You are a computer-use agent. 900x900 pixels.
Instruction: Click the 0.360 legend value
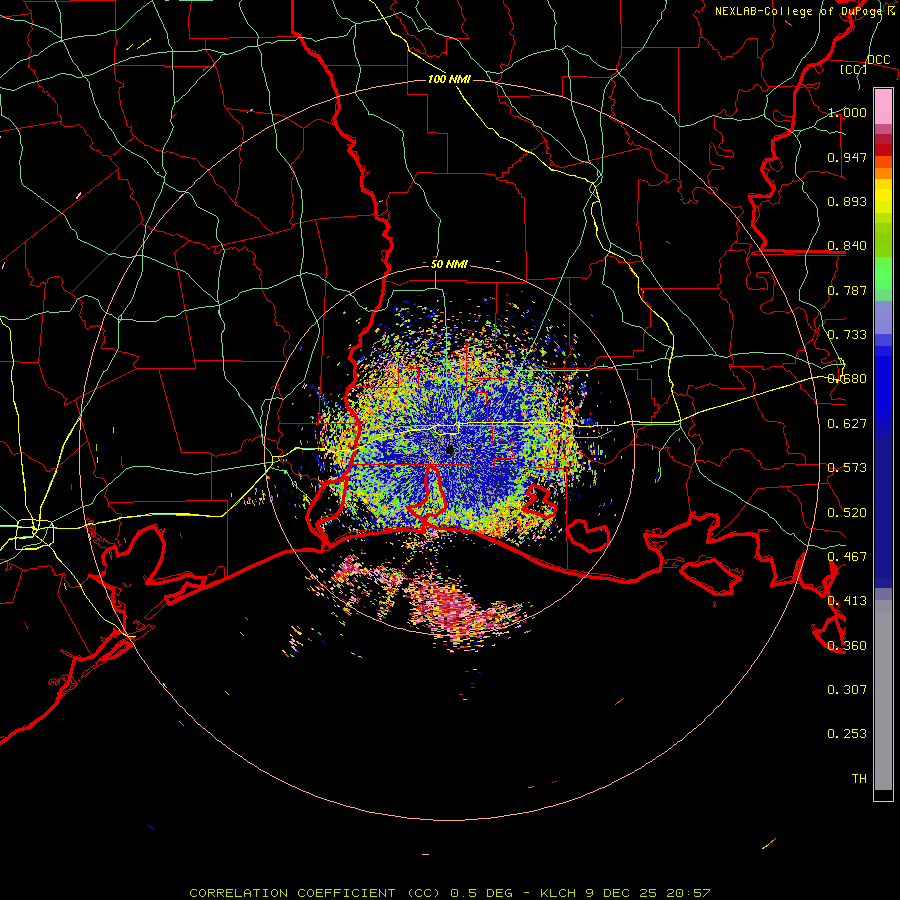click(x=847, y=646)
